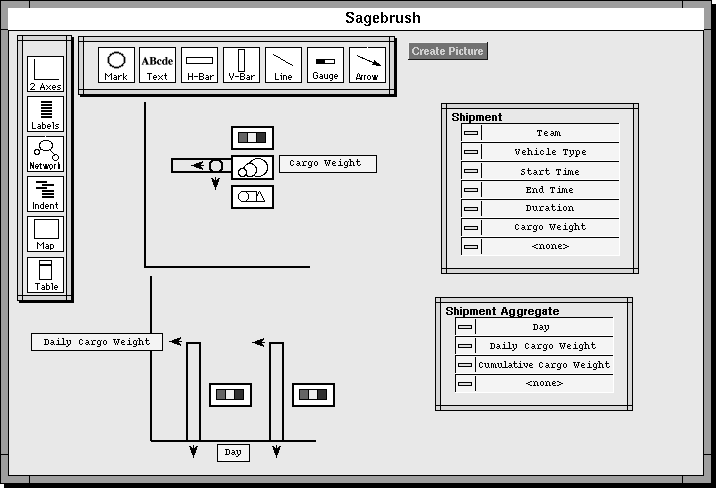
Task: Select the Arrow tool
Action: coord(367,65)
